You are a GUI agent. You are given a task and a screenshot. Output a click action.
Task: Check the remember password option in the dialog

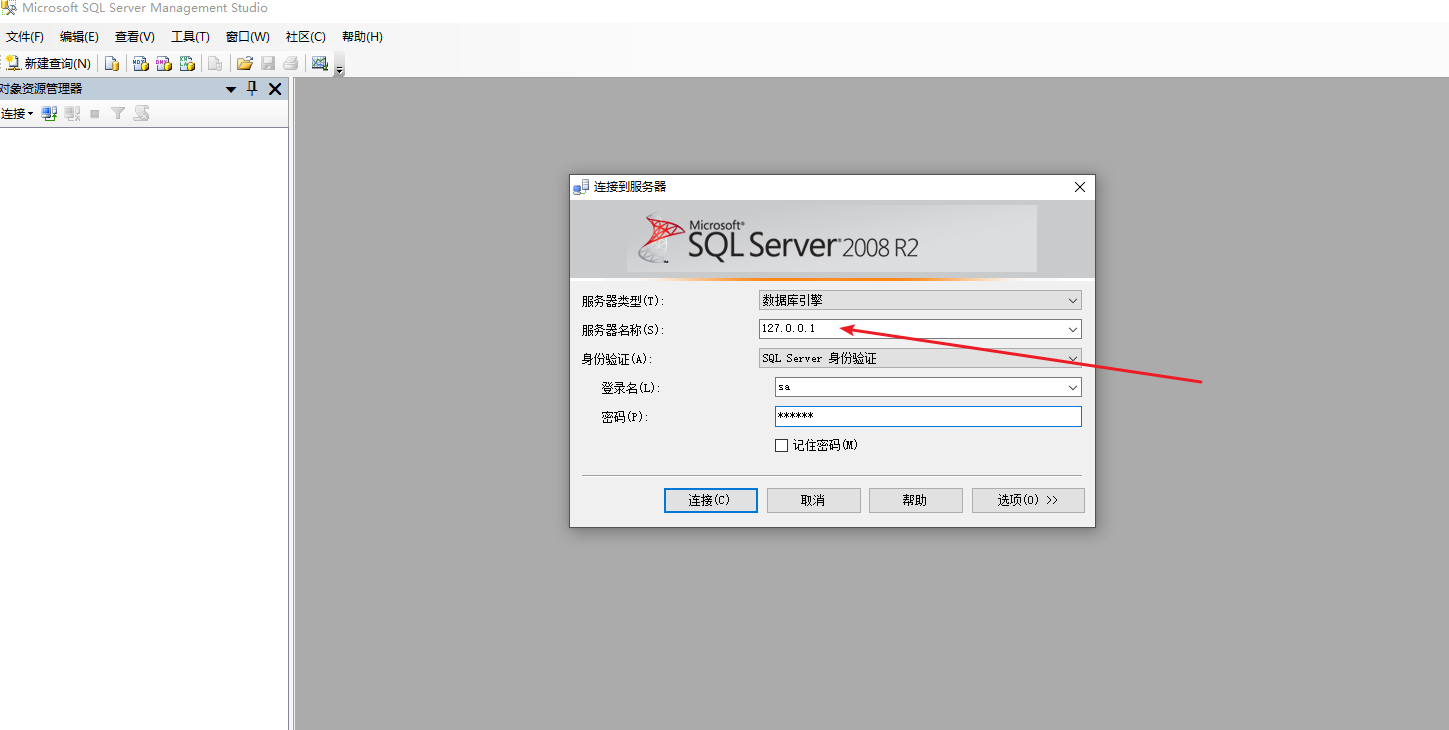781,445
